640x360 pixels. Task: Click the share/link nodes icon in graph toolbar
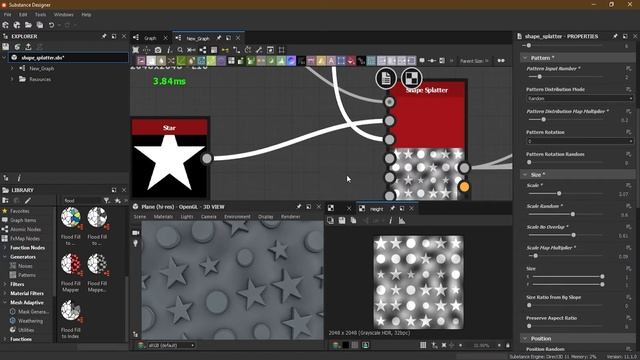(x=203, y=50)
